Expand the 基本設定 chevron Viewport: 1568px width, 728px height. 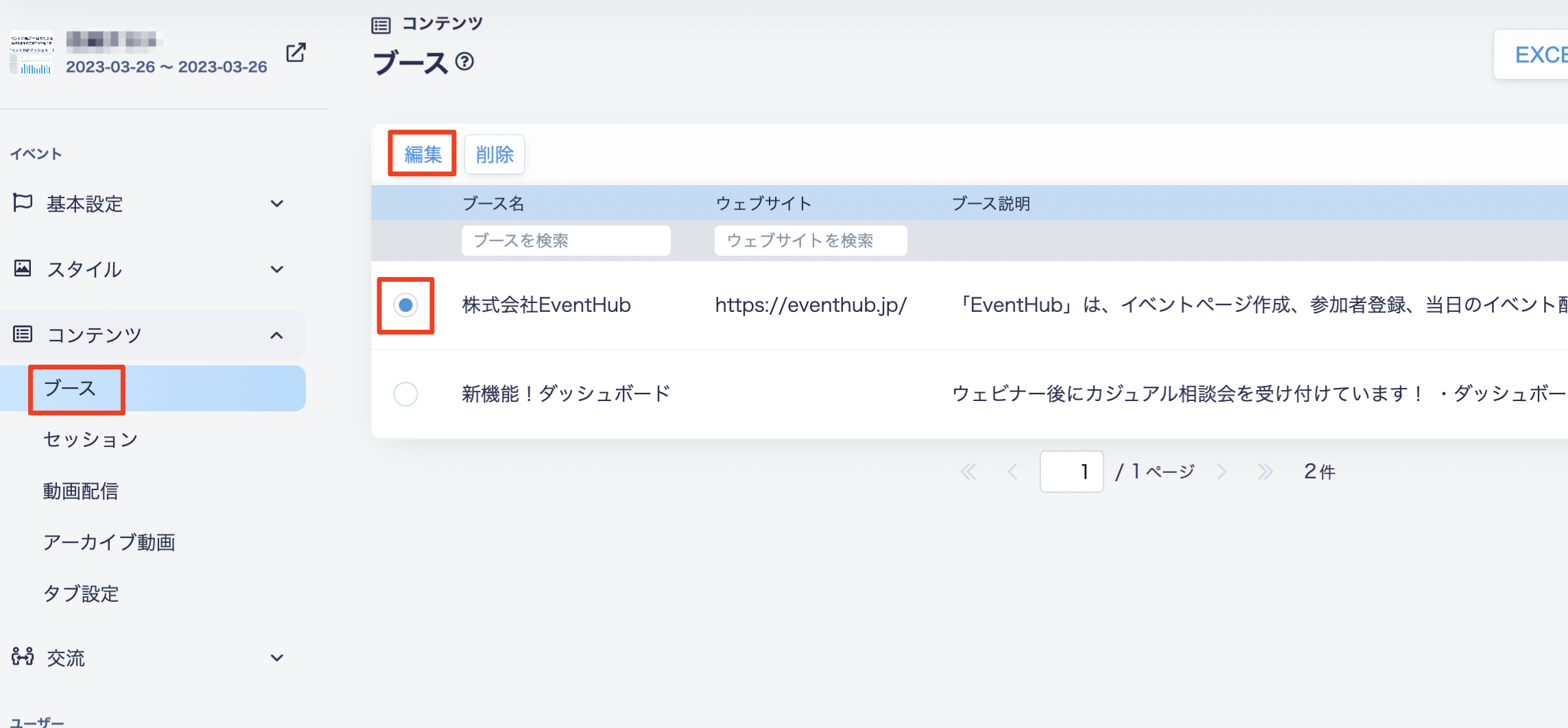coord(277,204)
